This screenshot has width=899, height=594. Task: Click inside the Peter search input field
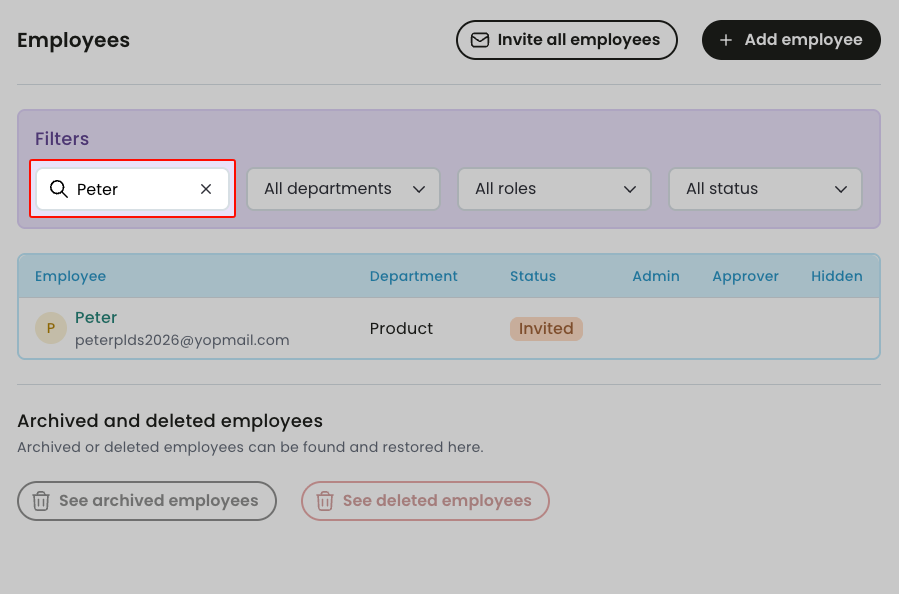point(130,189)
